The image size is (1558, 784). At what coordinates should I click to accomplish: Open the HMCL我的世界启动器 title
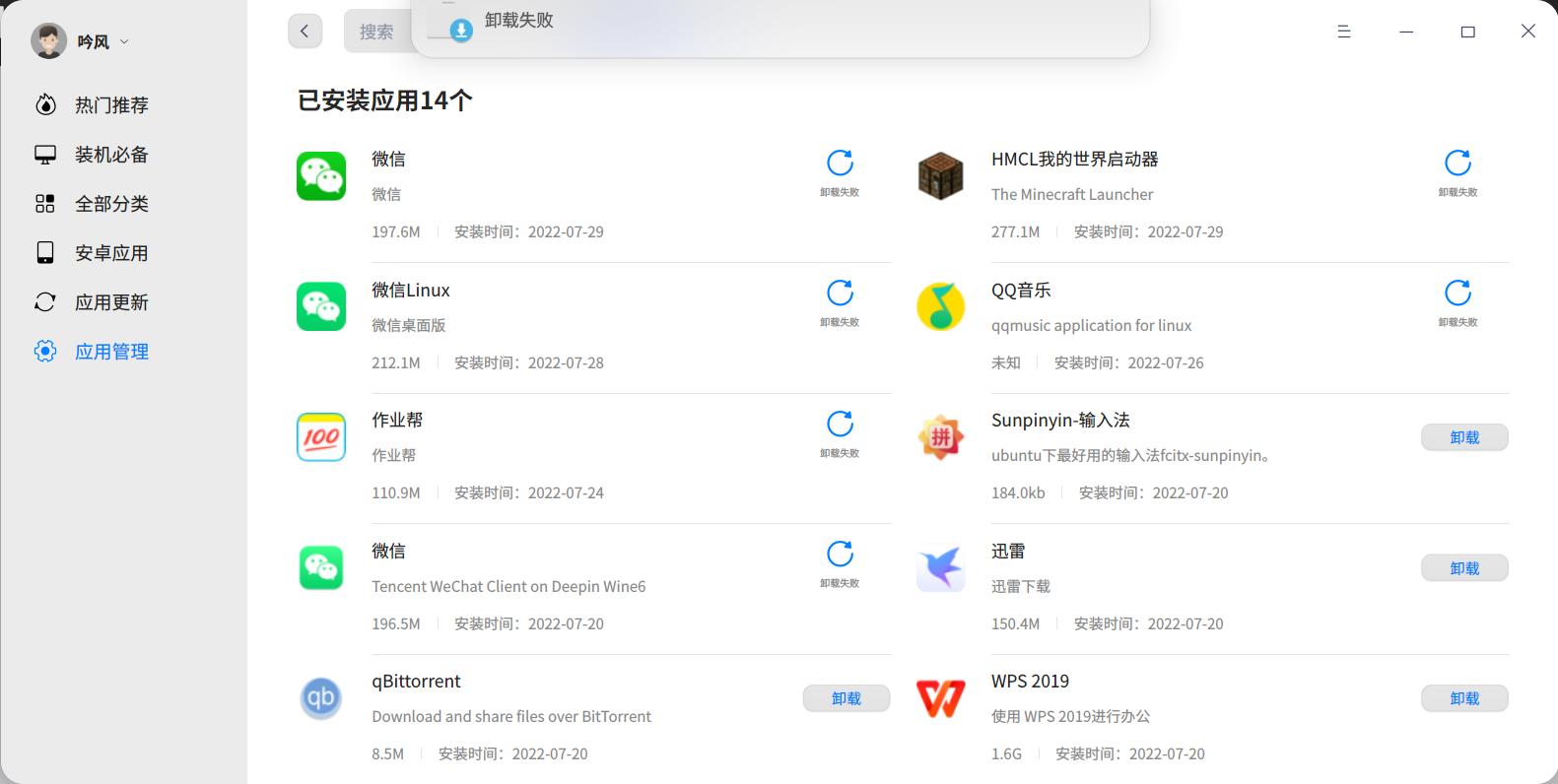[1075, 160]
